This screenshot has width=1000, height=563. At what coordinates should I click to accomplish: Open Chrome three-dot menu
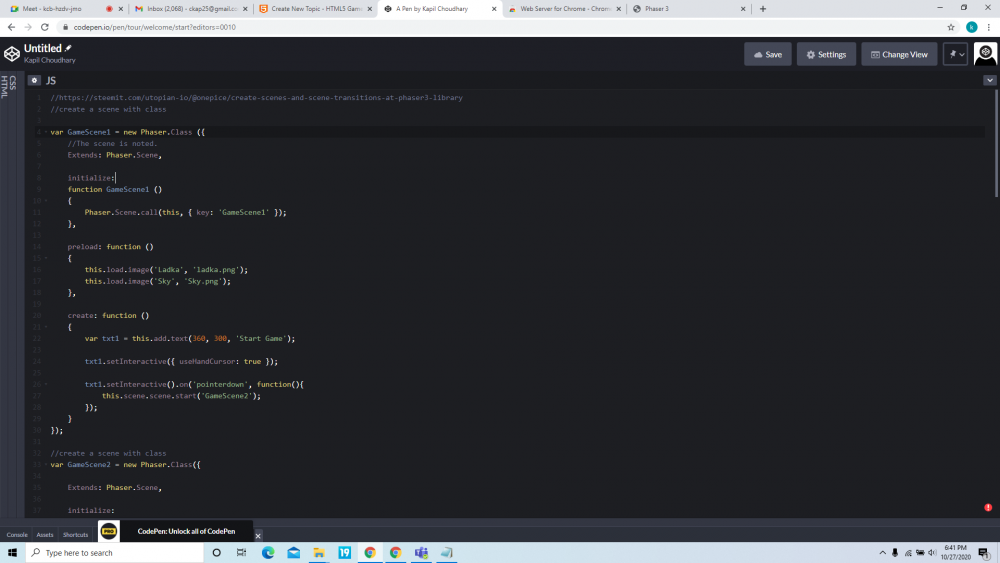pos(989,27)
